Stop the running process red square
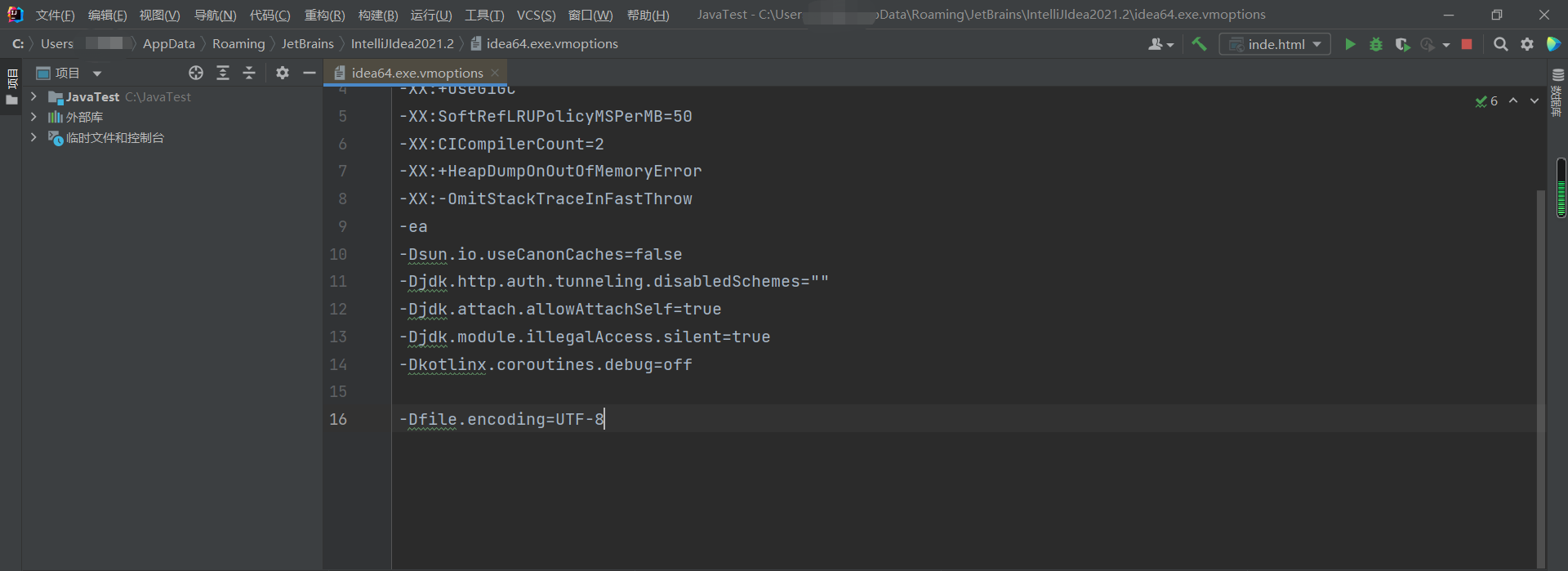The height and width of the screenshot is (571, 1568). (1467, 44)
